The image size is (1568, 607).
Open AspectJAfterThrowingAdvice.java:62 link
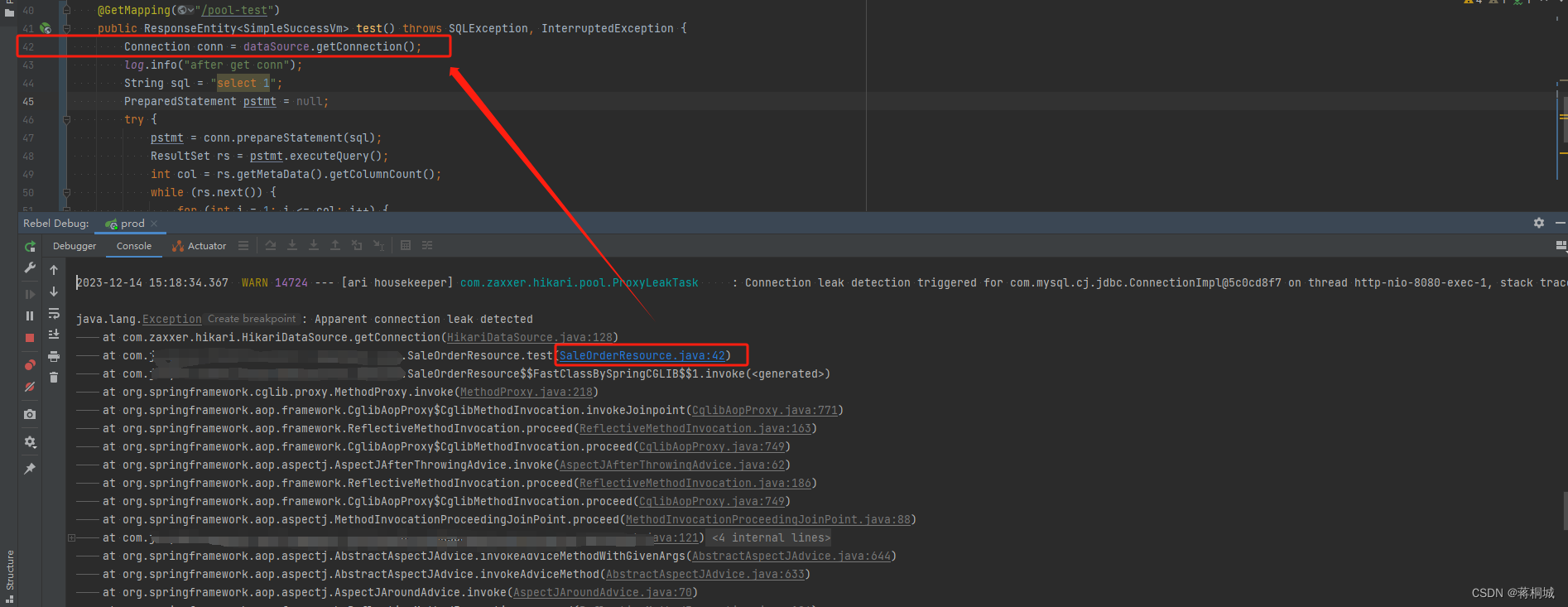coord(672,465)
